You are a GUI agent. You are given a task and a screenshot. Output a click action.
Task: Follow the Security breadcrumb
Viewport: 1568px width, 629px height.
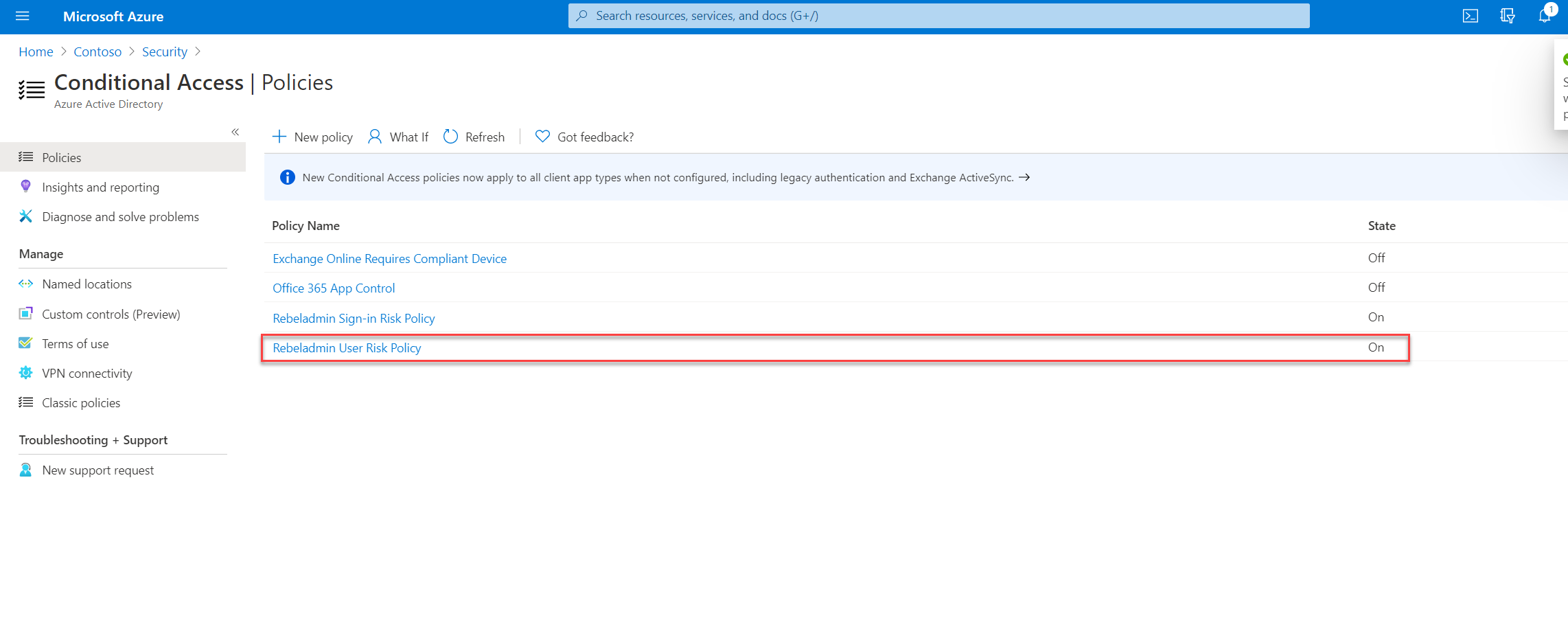(164, 52)
